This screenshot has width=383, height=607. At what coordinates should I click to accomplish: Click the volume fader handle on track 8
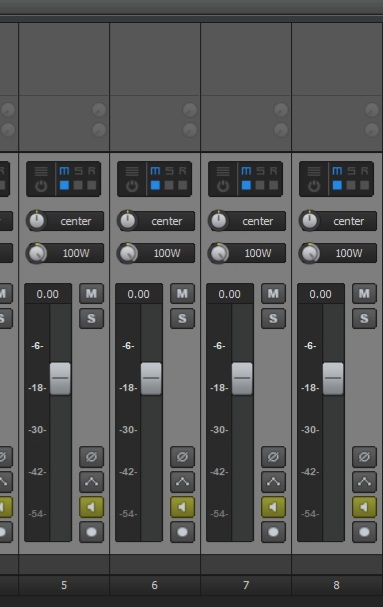click(333, 379)
